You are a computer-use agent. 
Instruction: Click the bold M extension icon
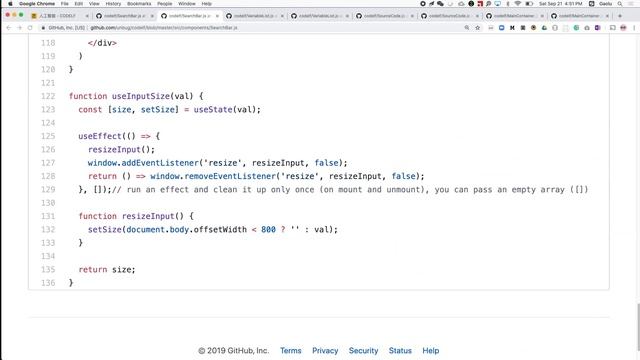(512, 28)
